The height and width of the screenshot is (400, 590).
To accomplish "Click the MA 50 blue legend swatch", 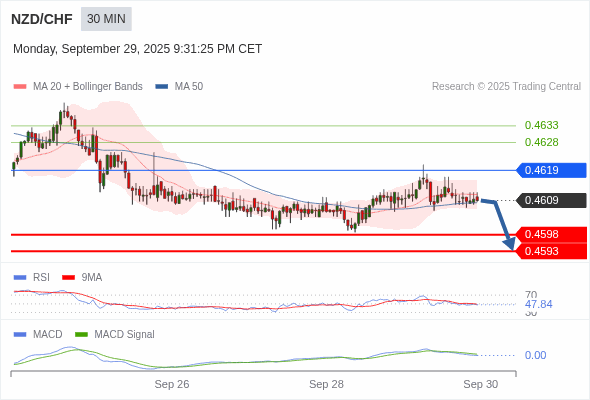I will click(162, 87).
